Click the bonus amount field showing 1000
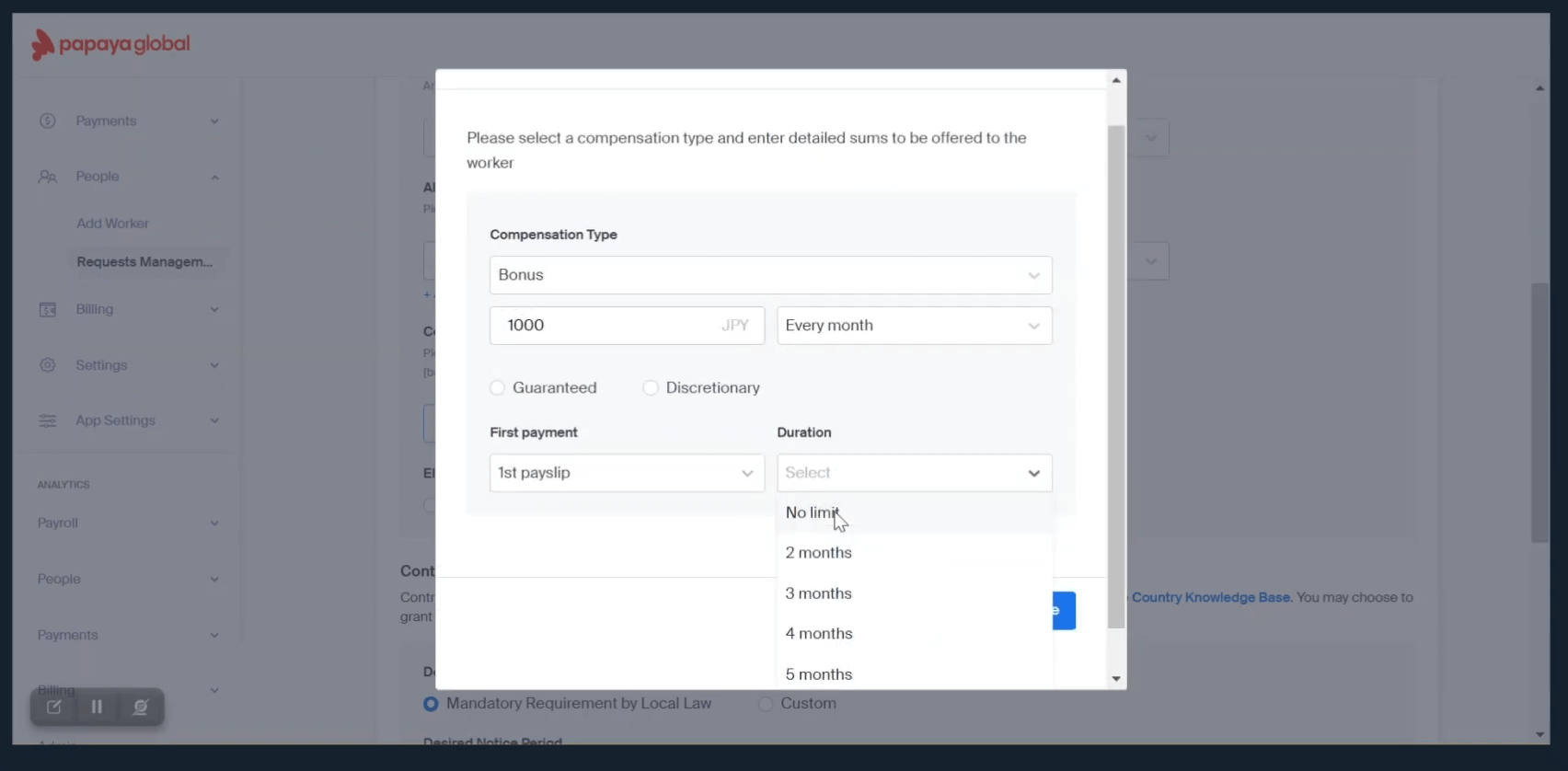 tap(627, 326)
